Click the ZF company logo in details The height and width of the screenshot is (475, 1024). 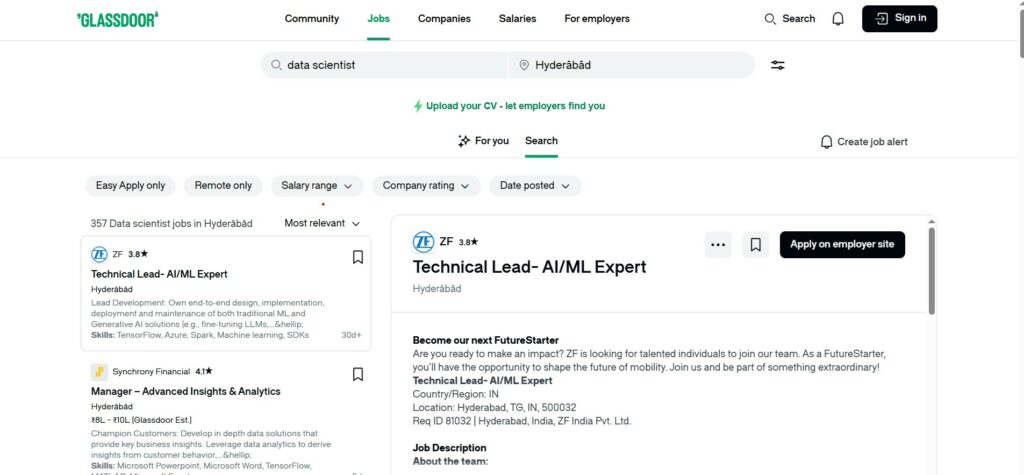(x=423, y=242)
